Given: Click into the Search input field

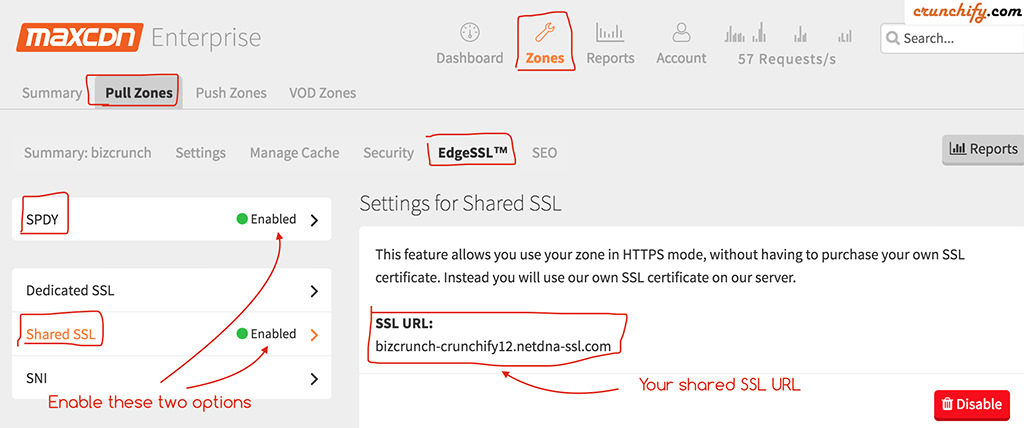Looking at the screenshot, I should click(952, 38).
